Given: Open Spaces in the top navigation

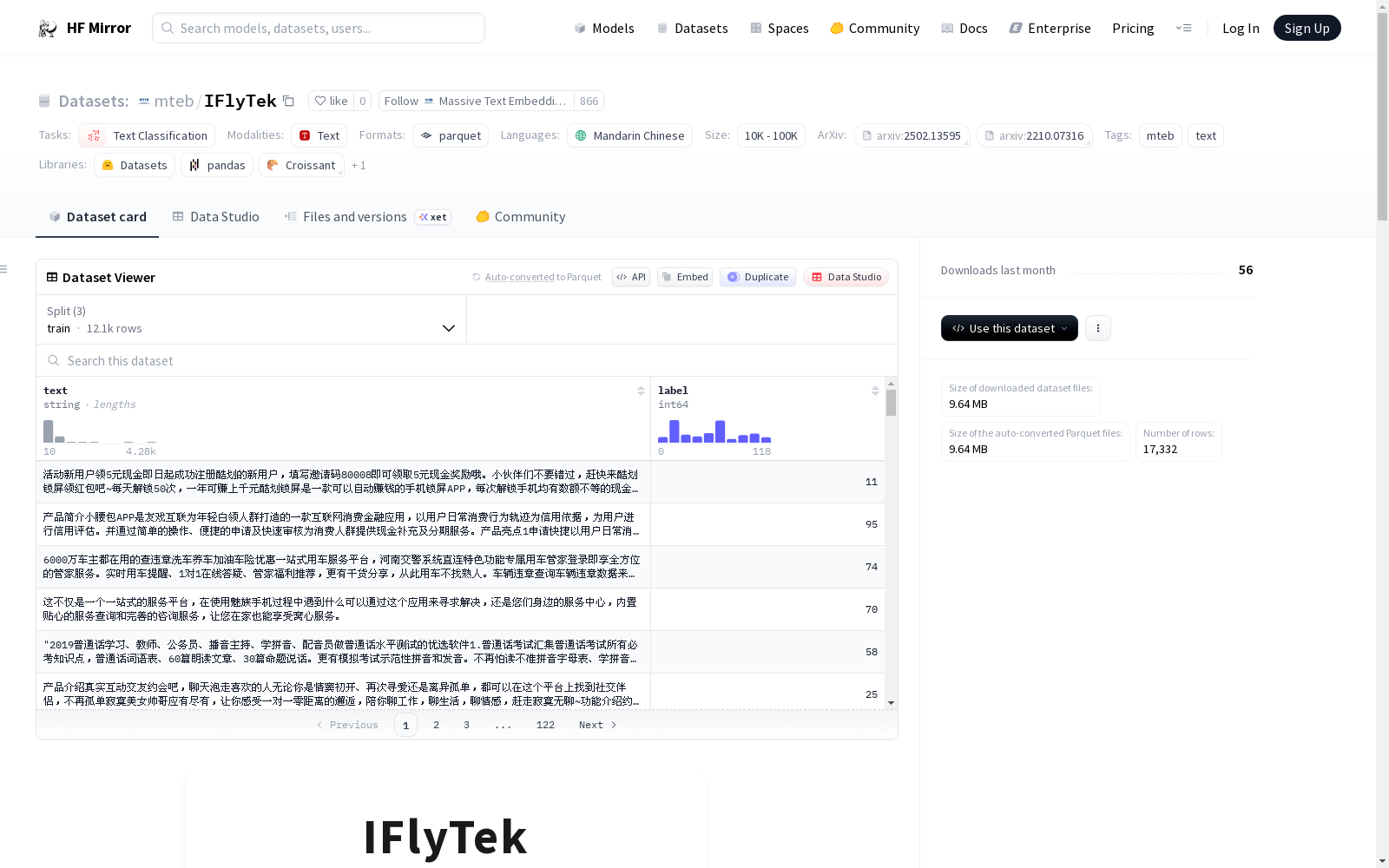Looking at the screenshot, I should [x=779, y=29].
